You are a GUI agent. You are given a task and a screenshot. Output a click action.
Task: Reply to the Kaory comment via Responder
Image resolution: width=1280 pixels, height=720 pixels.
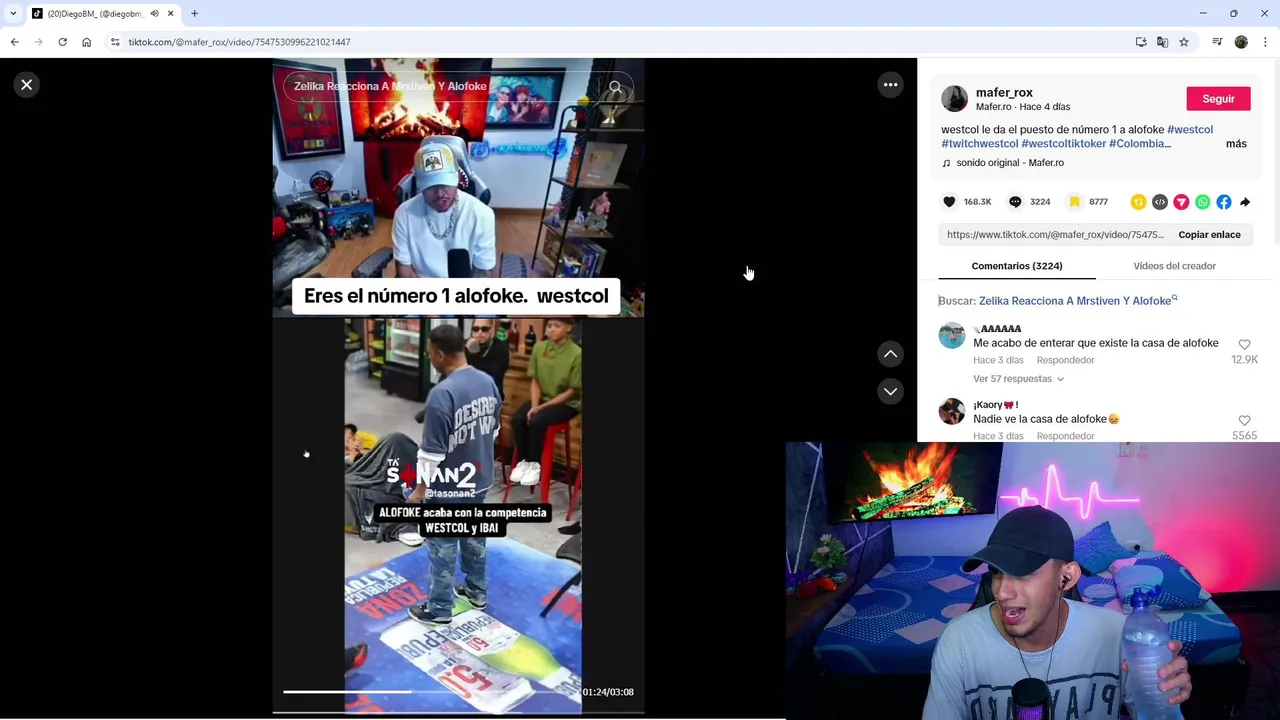(1065, 436)
